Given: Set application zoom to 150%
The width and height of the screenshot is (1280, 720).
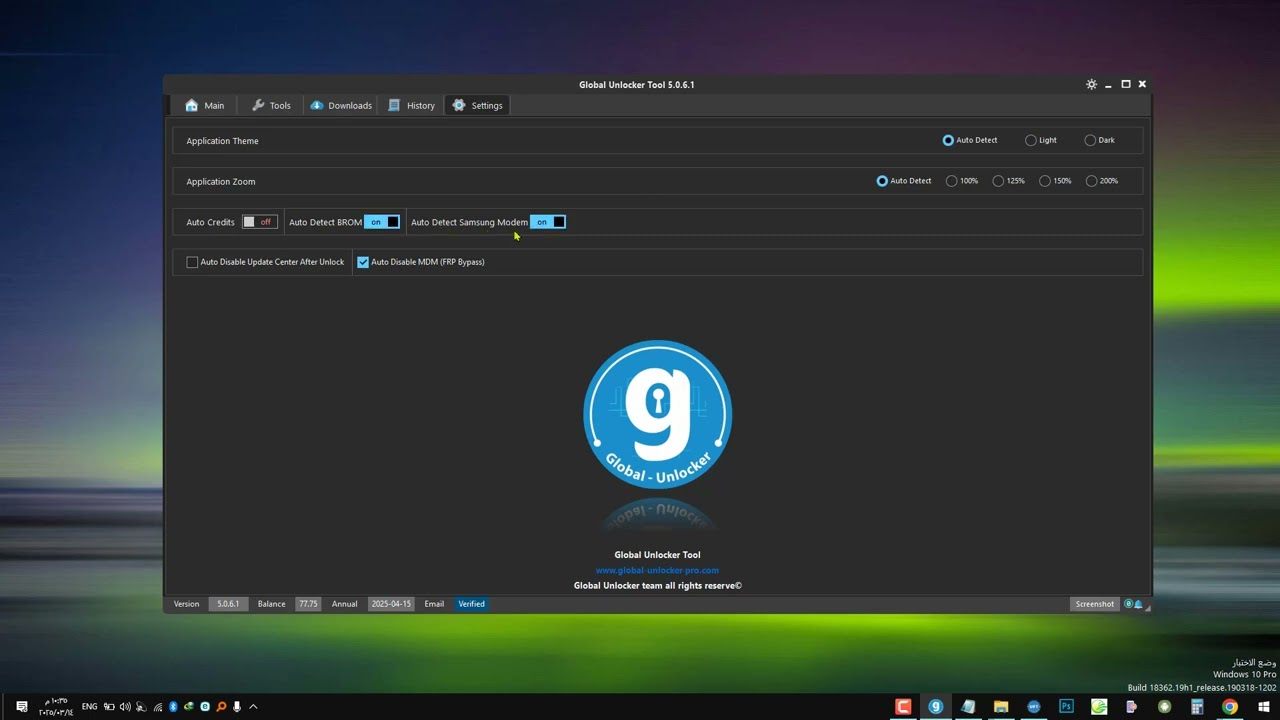Looking at the screenshot, I should tap(1055, 181).
